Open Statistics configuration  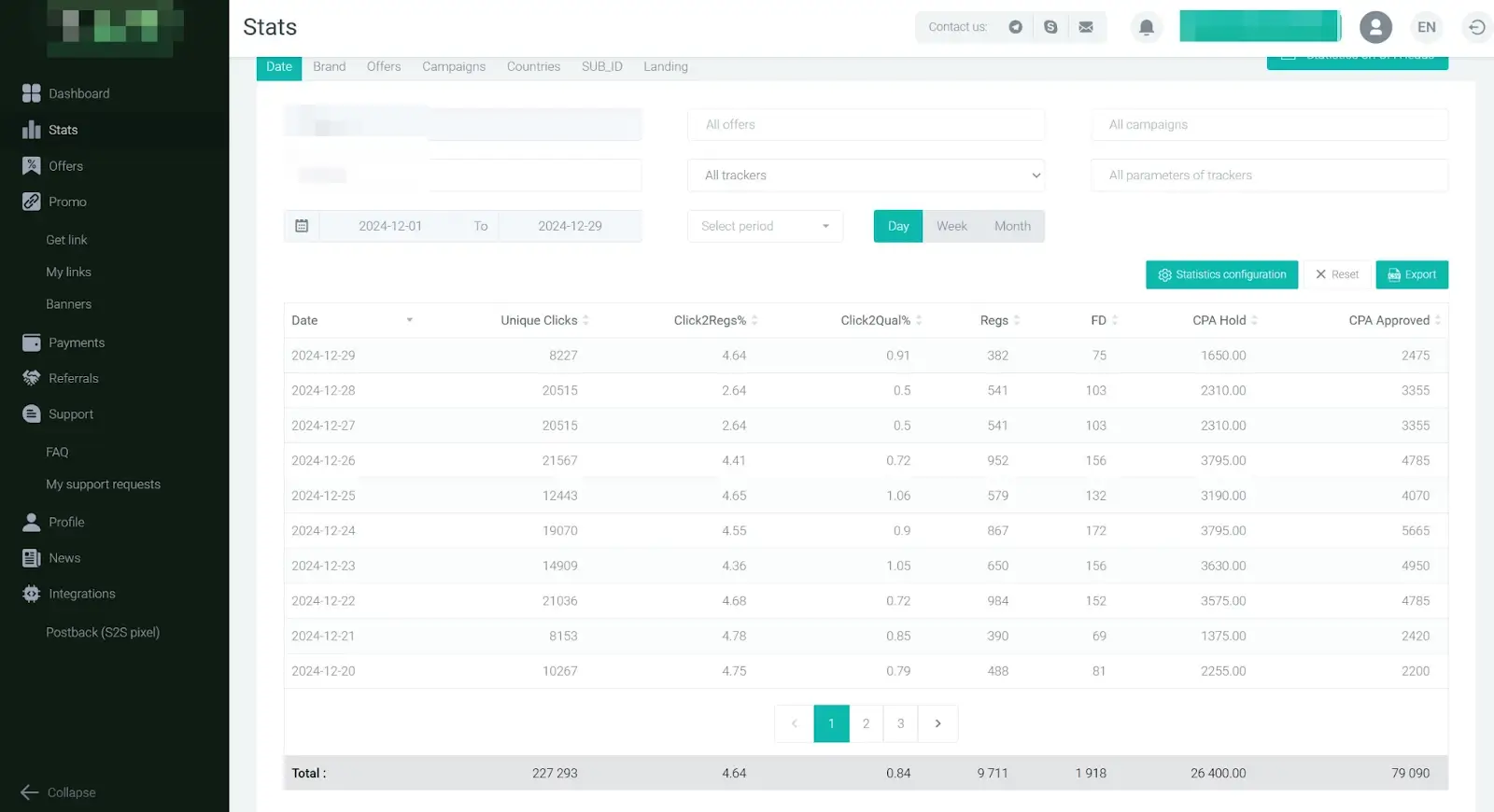tap(1221, 274)
